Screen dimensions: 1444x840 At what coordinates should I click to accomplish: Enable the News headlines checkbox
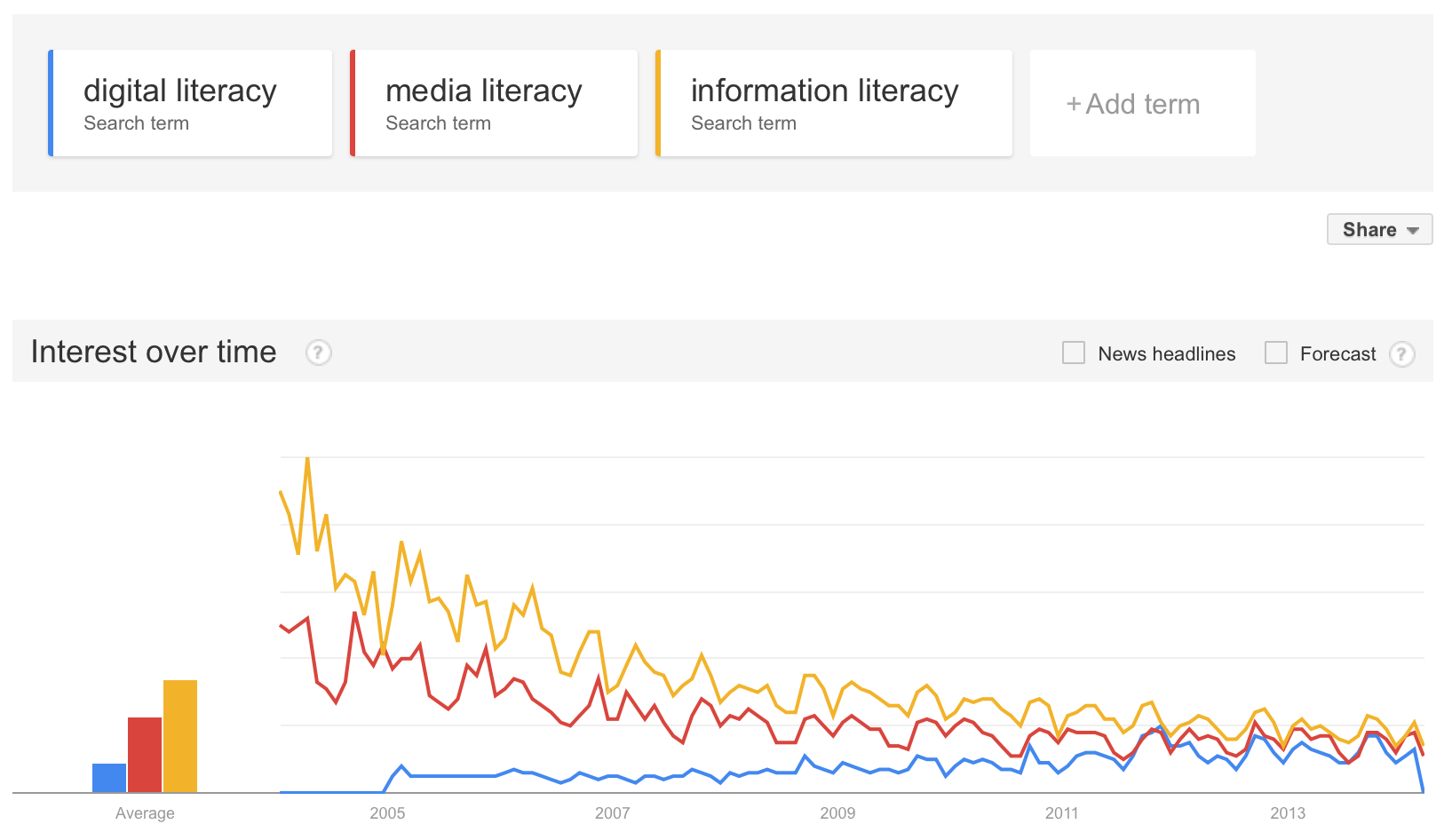click(1074, 353)
